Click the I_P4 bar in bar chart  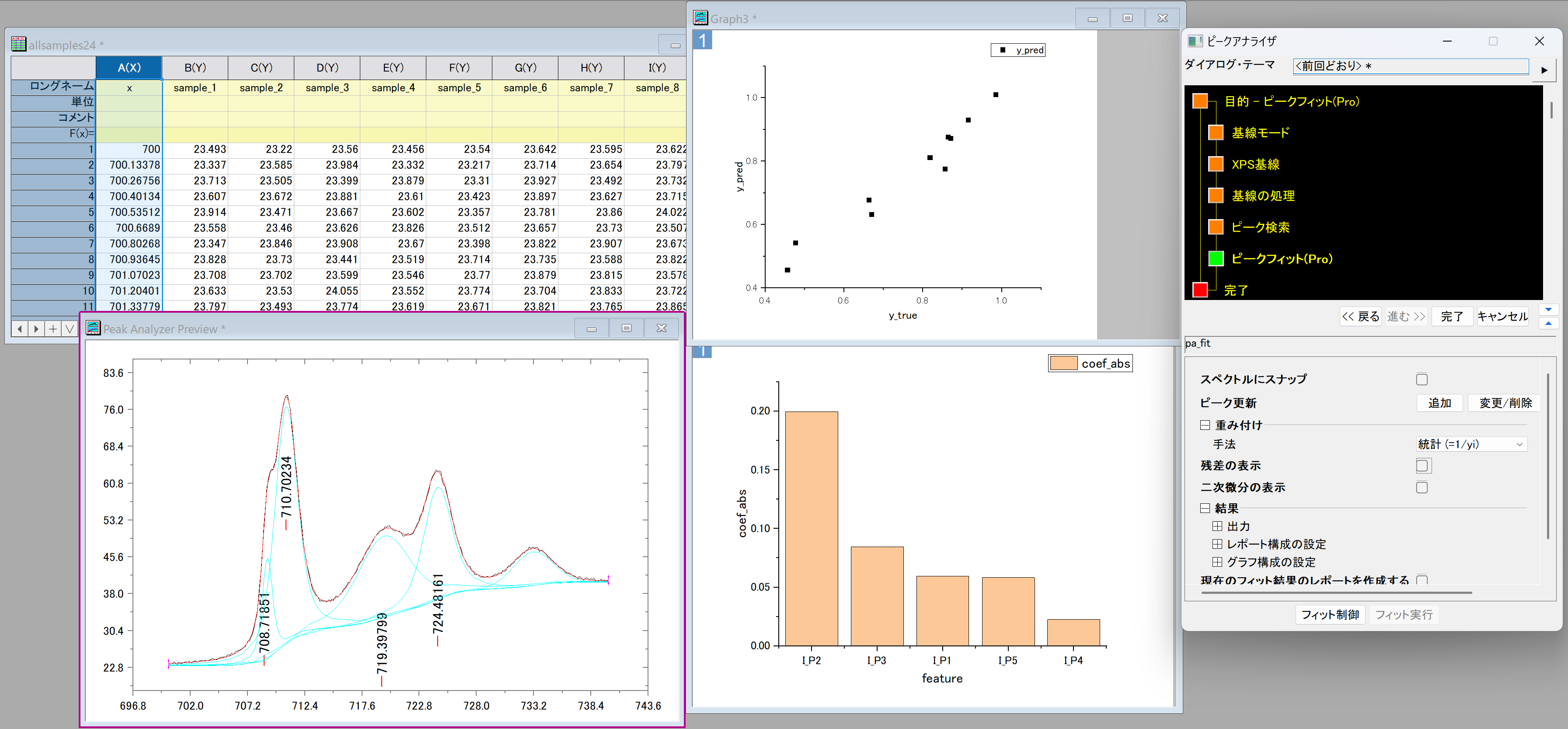pos(1073,632)
